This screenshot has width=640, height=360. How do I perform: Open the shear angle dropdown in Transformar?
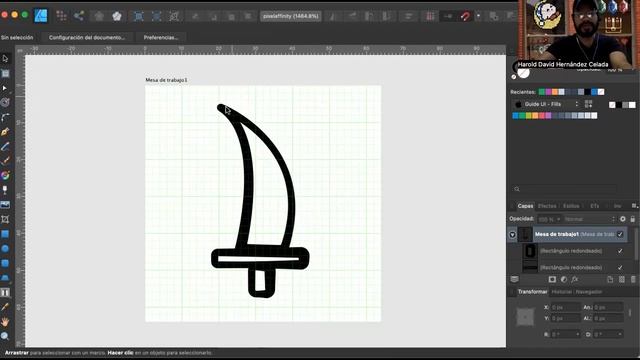(620, 334)
